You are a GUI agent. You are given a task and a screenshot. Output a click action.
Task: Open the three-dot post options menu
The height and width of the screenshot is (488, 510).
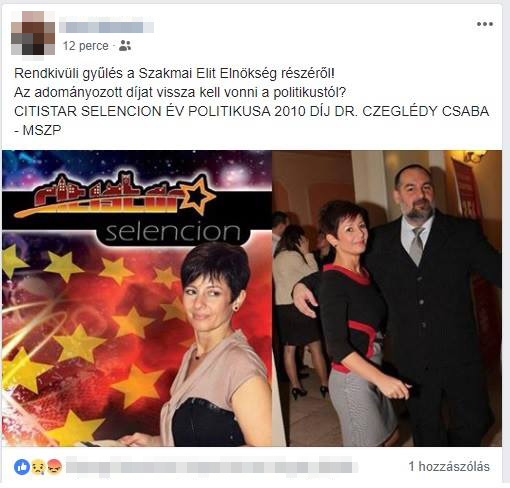(x=485, y=24)
